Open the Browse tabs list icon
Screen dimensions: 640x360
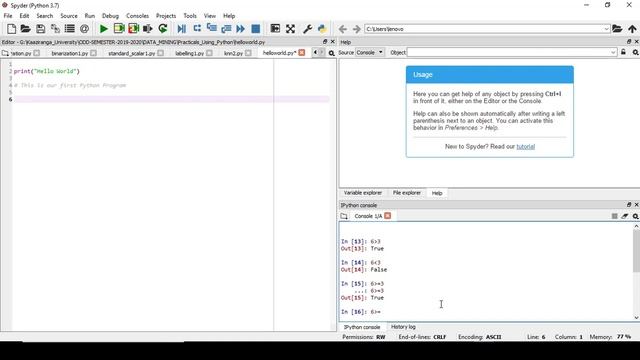70,29
